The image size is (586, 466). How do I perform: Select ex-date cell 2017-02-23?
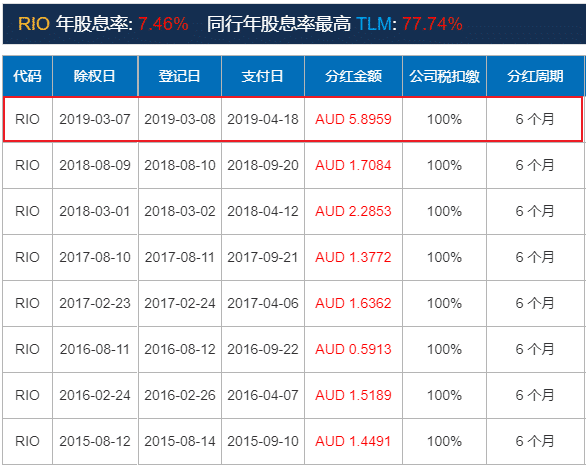click(x=95, y=303)
